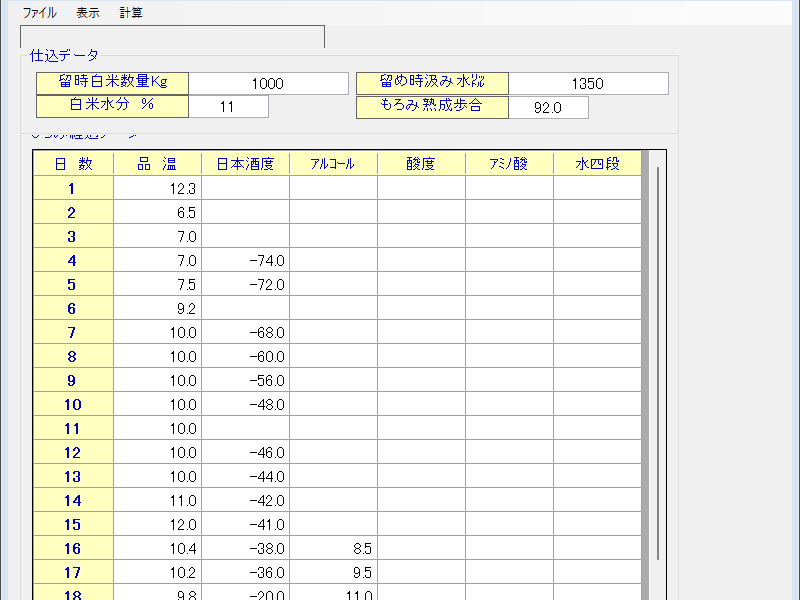Select the 12.3 temperature cell in row 1
Viewport: 800px width, 600px height.
158,188
